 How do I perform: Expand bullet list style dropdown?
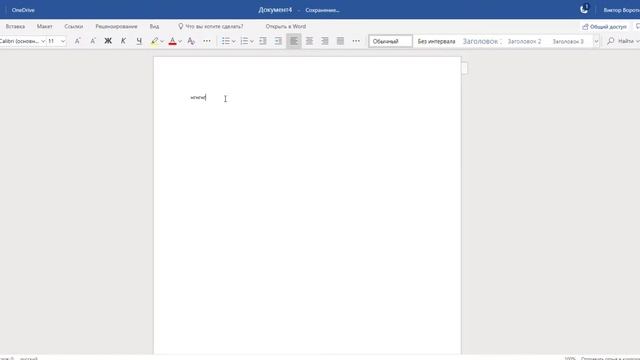tap(233, 41)
